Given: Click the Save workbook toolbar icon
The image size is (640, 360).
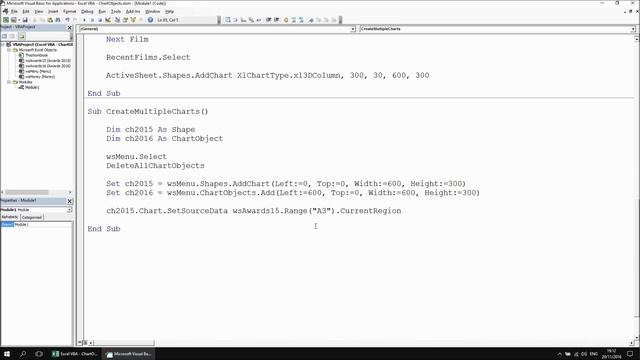Looking at the screenshot, I should coord(25,20).
